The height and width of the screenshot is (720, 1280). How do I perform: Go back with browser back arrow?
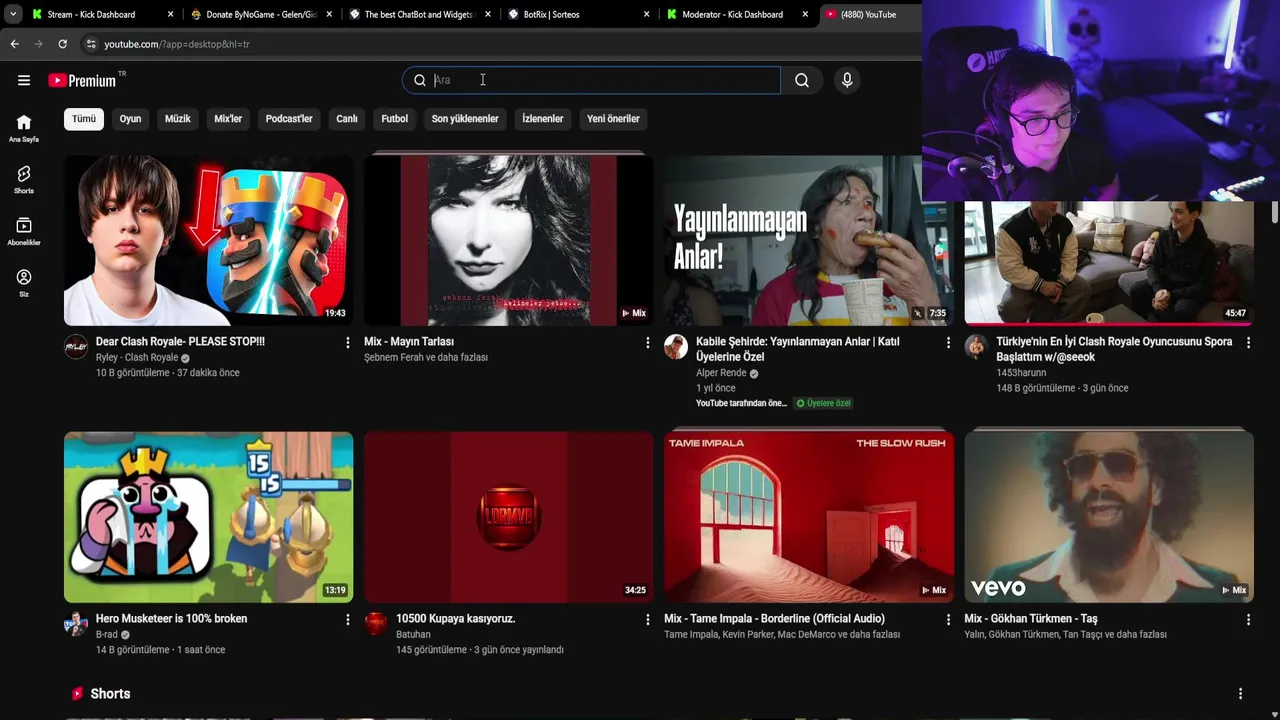(x=14, y=44)
